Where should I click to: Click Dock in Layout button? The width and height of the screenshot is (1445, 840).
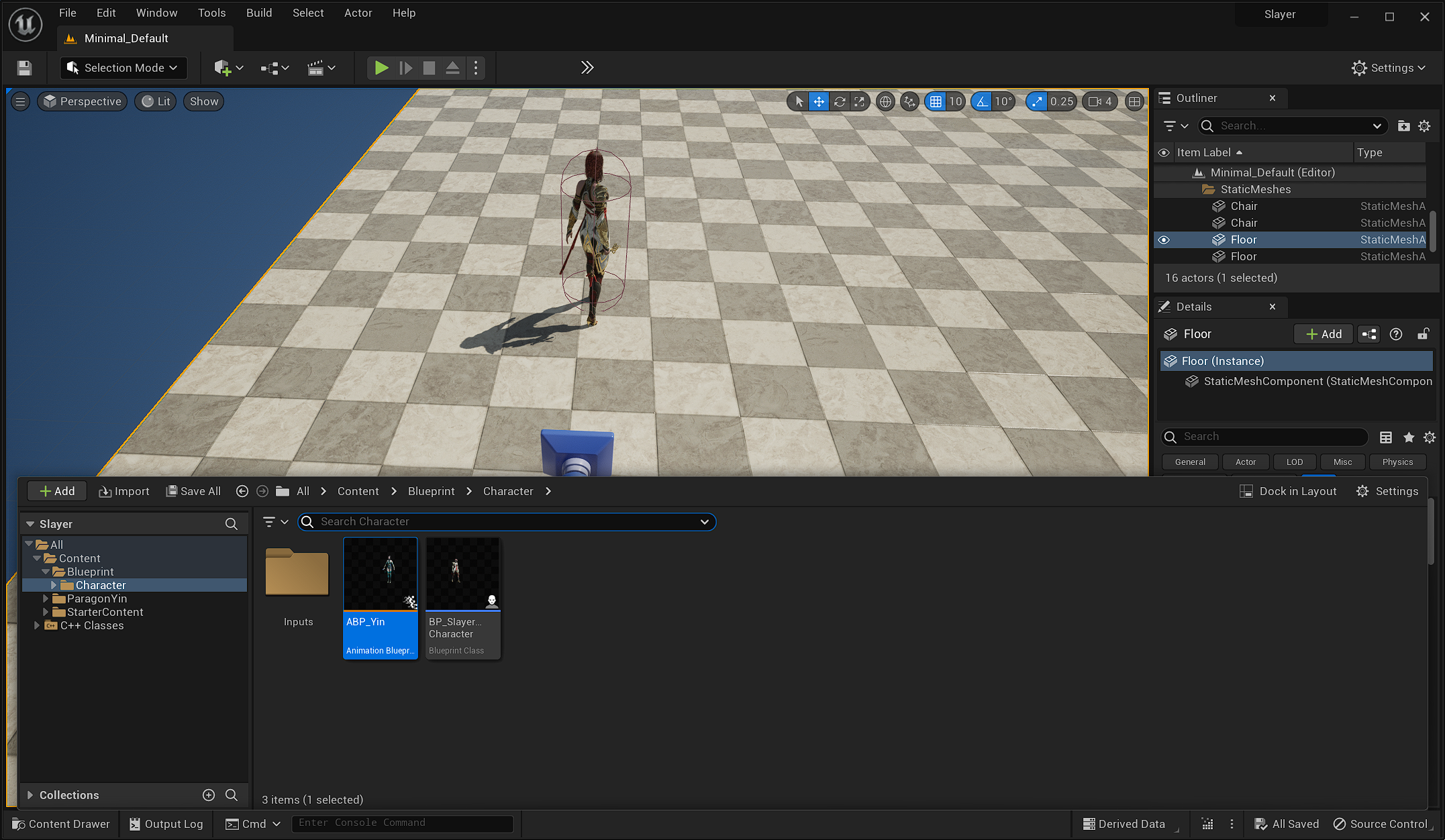[1289, 491]
